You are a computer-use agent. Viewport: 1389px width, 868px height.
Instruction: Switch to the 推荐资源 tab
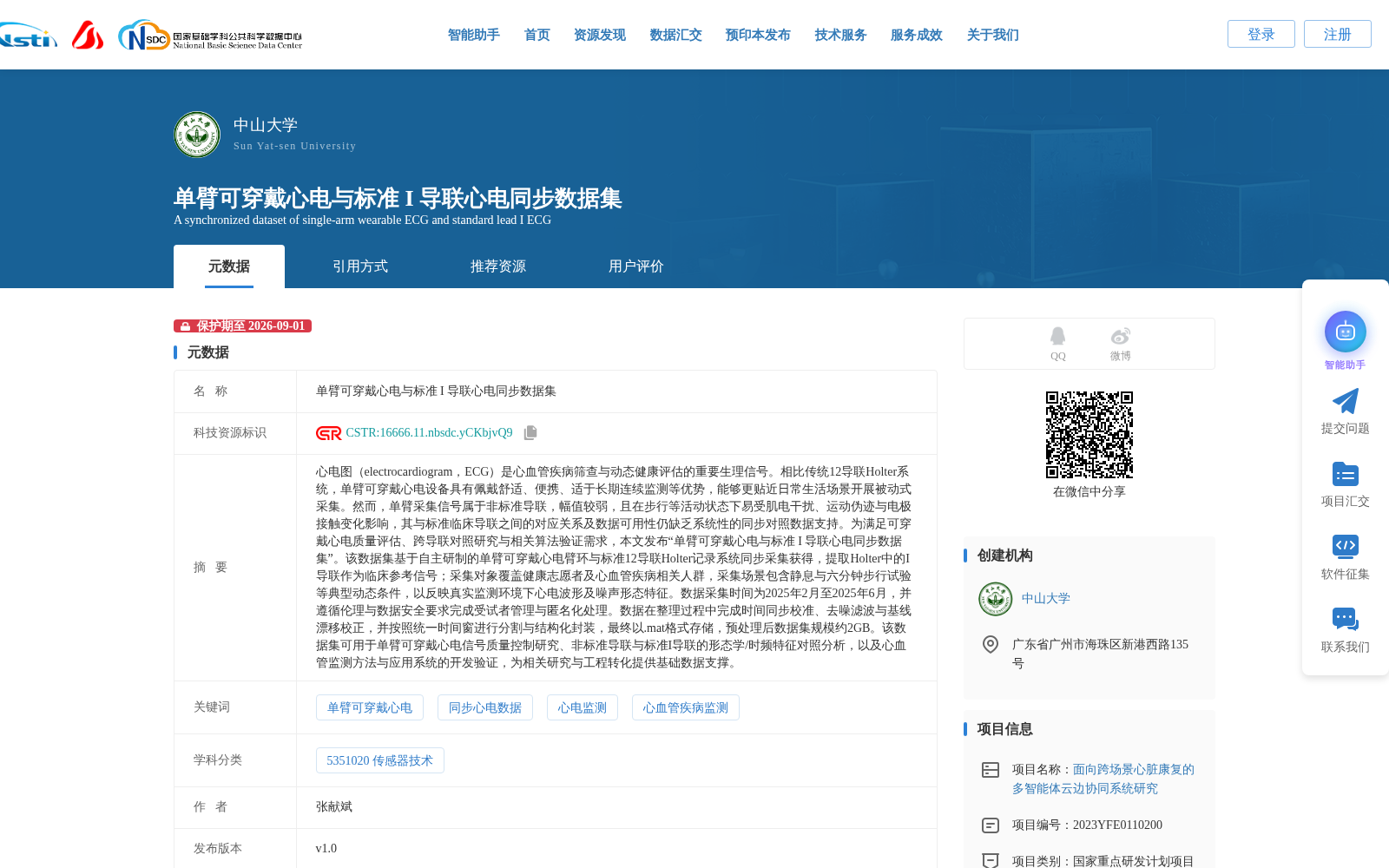pos(498,266)
